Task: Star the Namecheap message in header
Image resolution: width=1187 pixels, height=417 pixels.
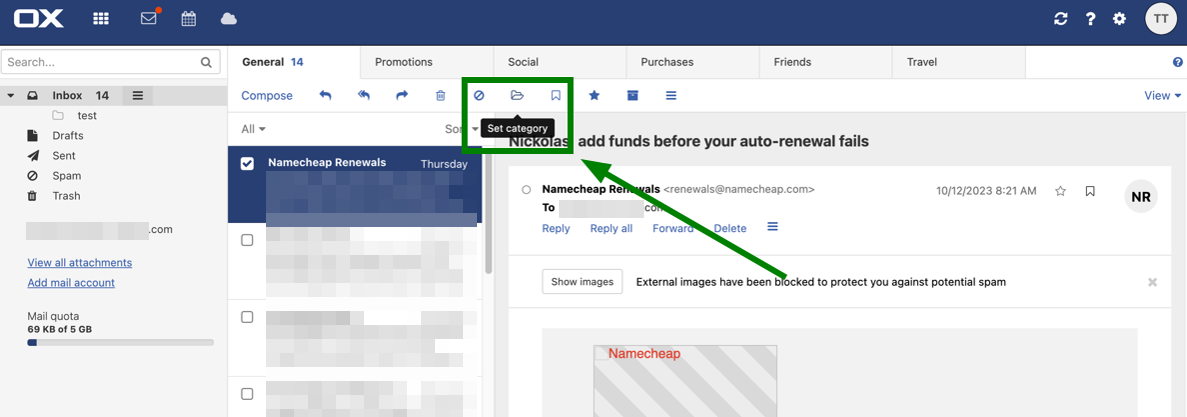Action: 1061,191
